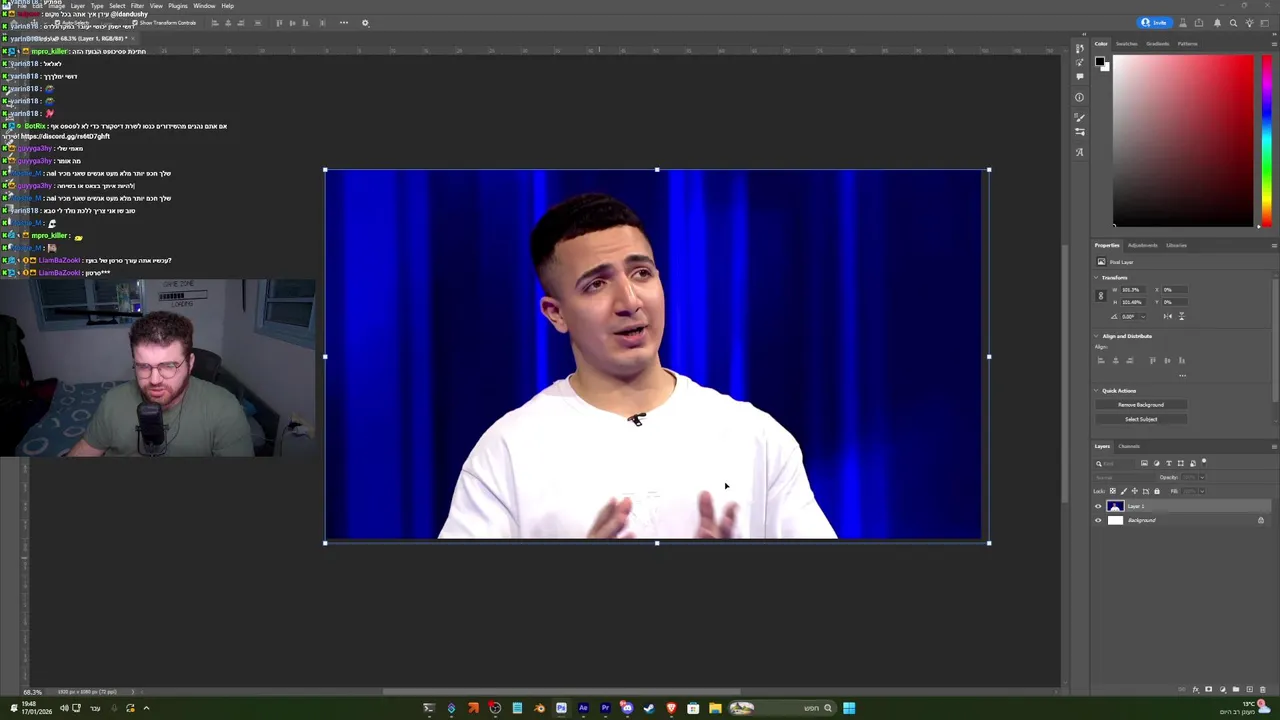Open the Help menu
This screenshot has width=1280, height=720.
227,6
